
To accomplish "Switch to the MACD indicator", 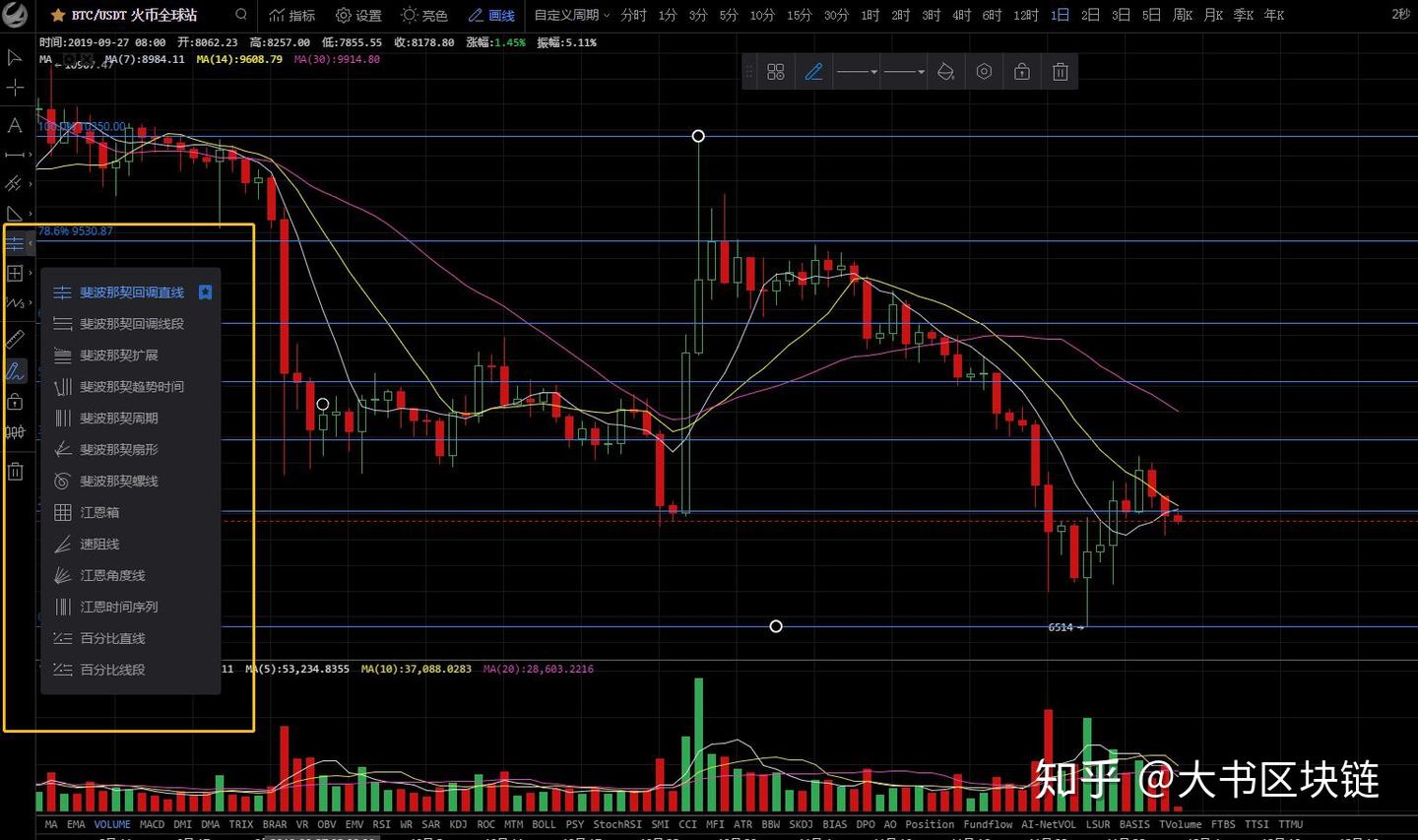I will click(152, 825).
